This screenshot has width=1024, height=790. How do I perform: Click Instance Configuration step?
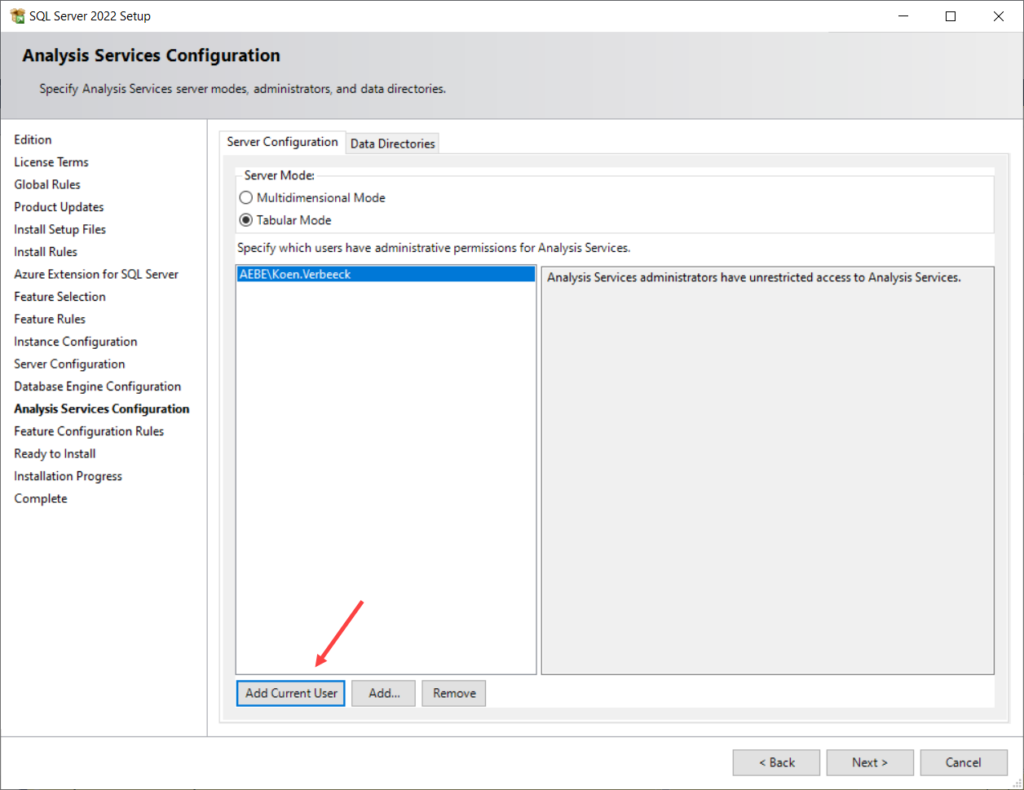click(x=75, y=341)
